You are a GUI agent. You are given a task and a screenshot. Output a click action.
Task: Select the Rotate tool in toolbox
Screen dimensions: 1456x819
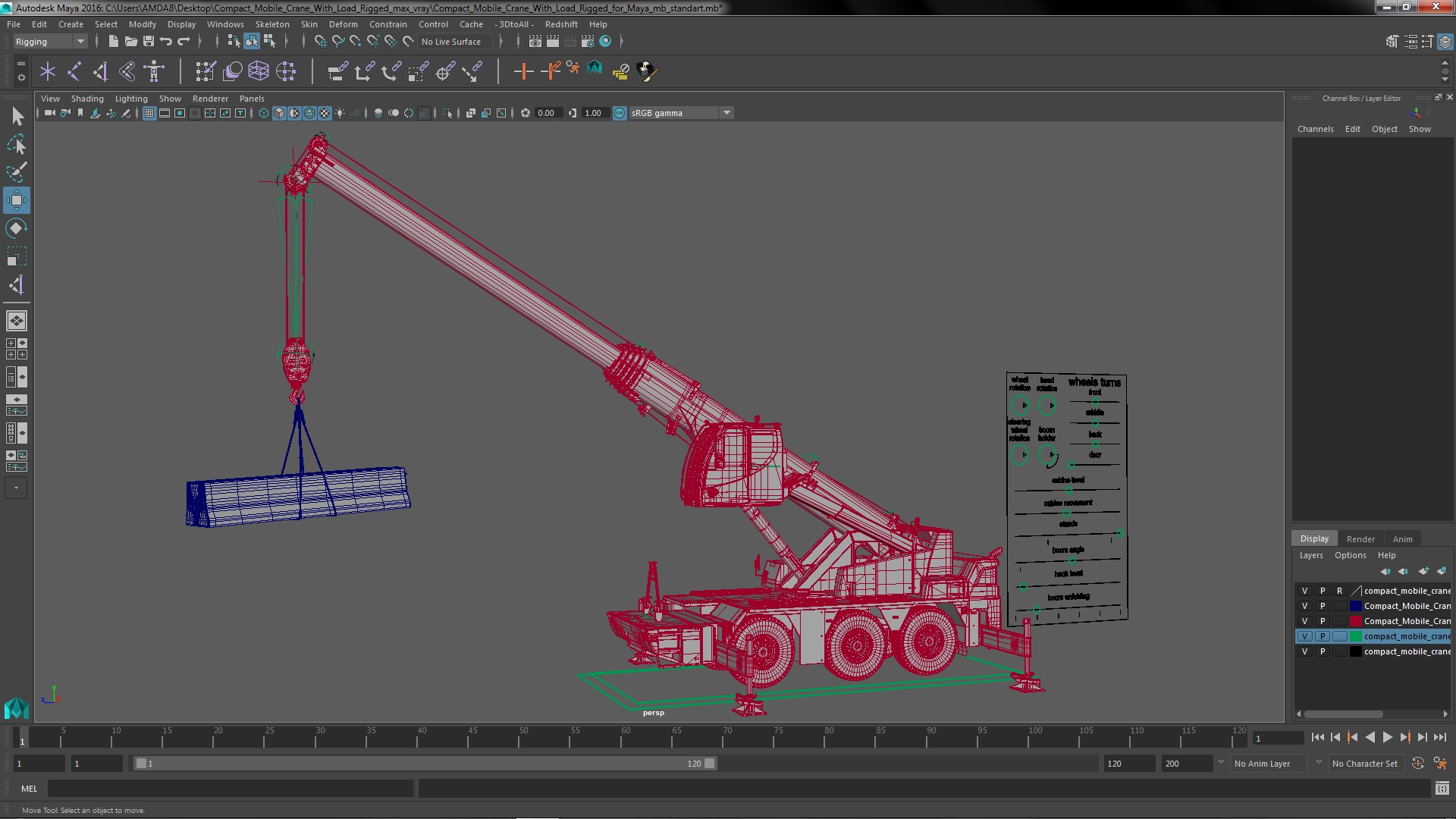(16, 228)
